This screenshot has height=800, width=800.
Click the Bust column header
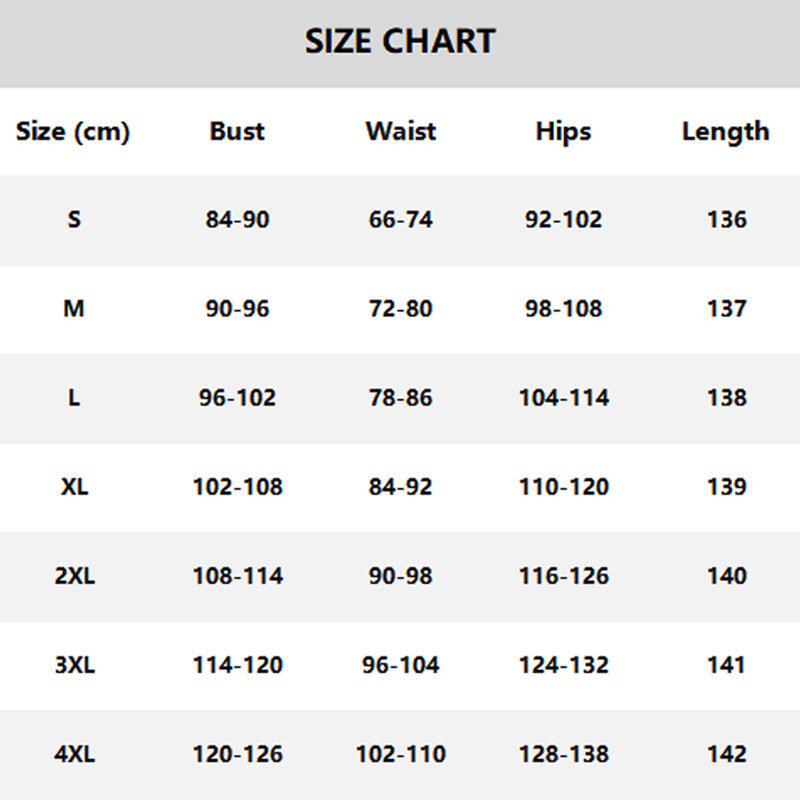237,131
